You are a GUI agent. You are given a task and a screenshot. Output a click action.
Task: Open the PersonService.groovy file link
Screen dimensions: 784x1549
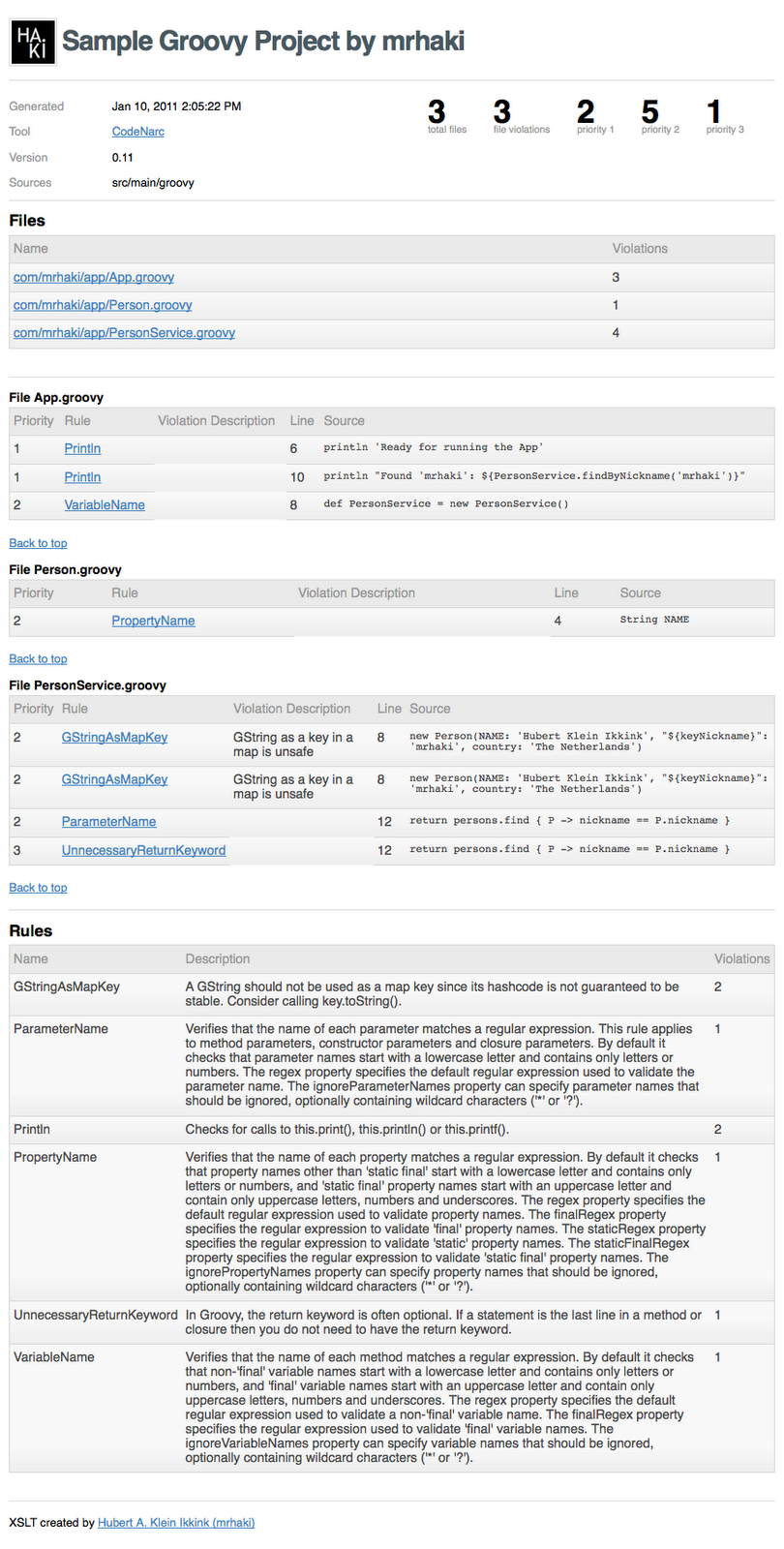[x=124, y=333]
